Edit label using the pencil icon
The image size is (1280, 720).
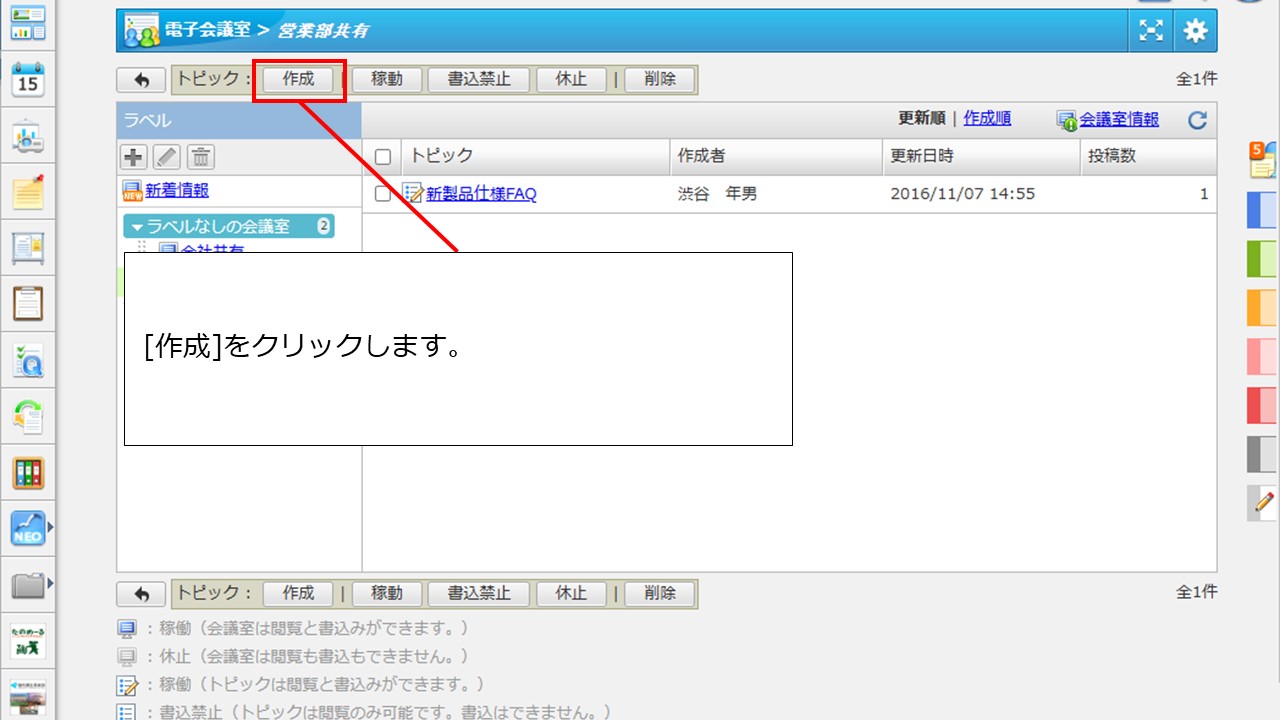tap(167, 157)
